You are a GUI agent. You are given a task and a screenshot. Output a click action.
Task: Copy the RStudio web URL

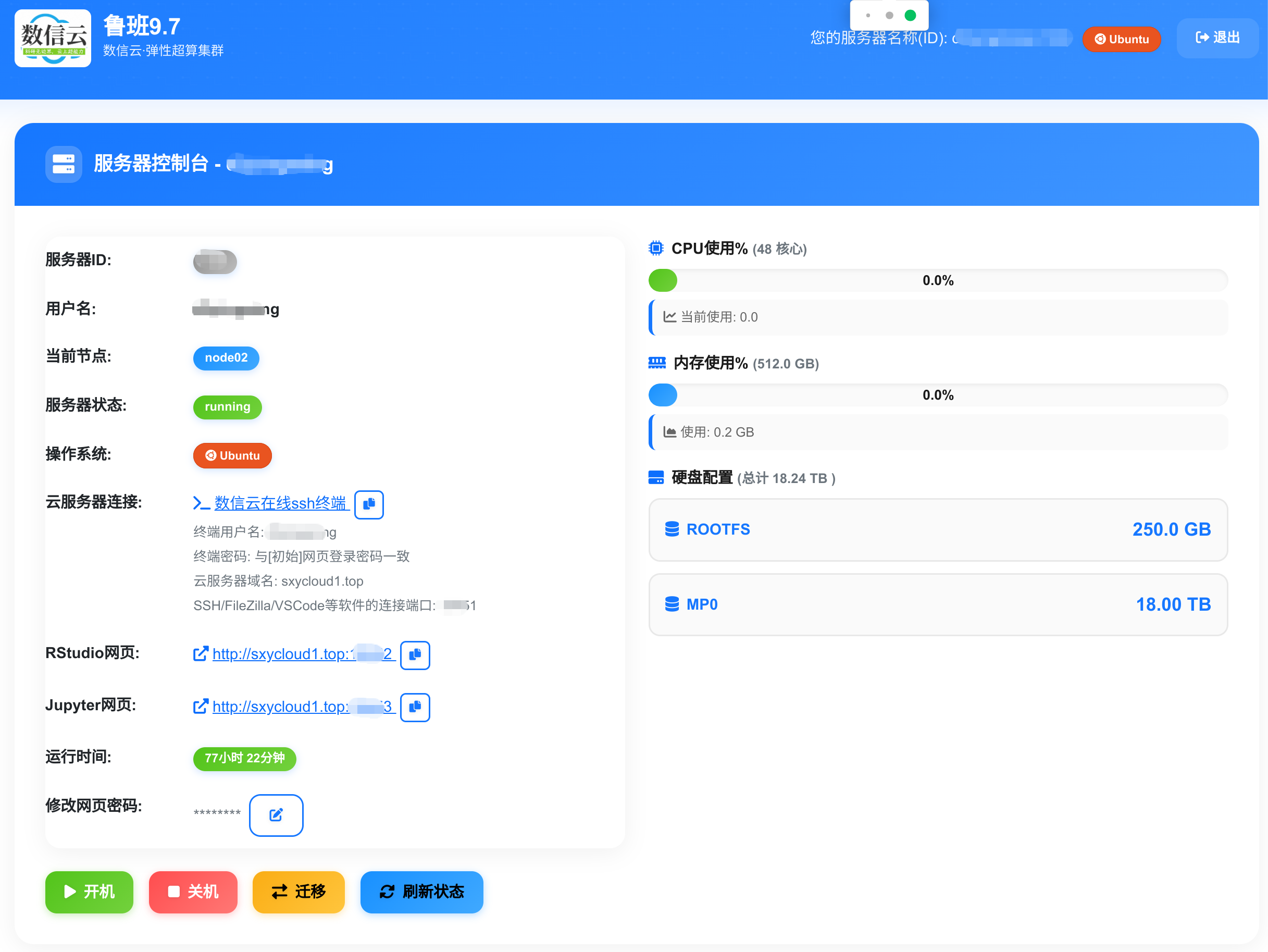415,655
